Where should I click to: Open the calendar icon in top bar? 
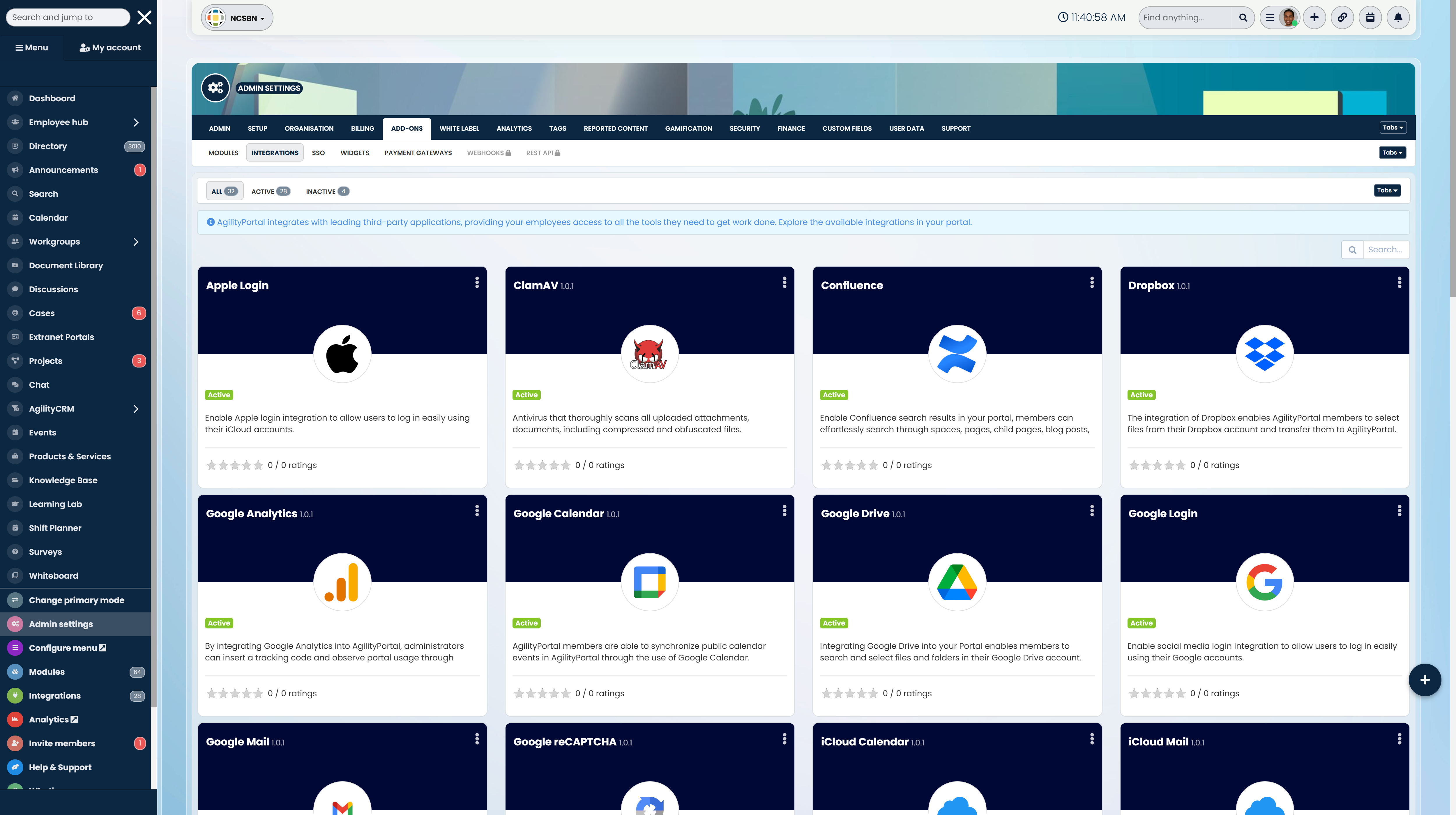pyautogui.click(x=1370, y=17)
